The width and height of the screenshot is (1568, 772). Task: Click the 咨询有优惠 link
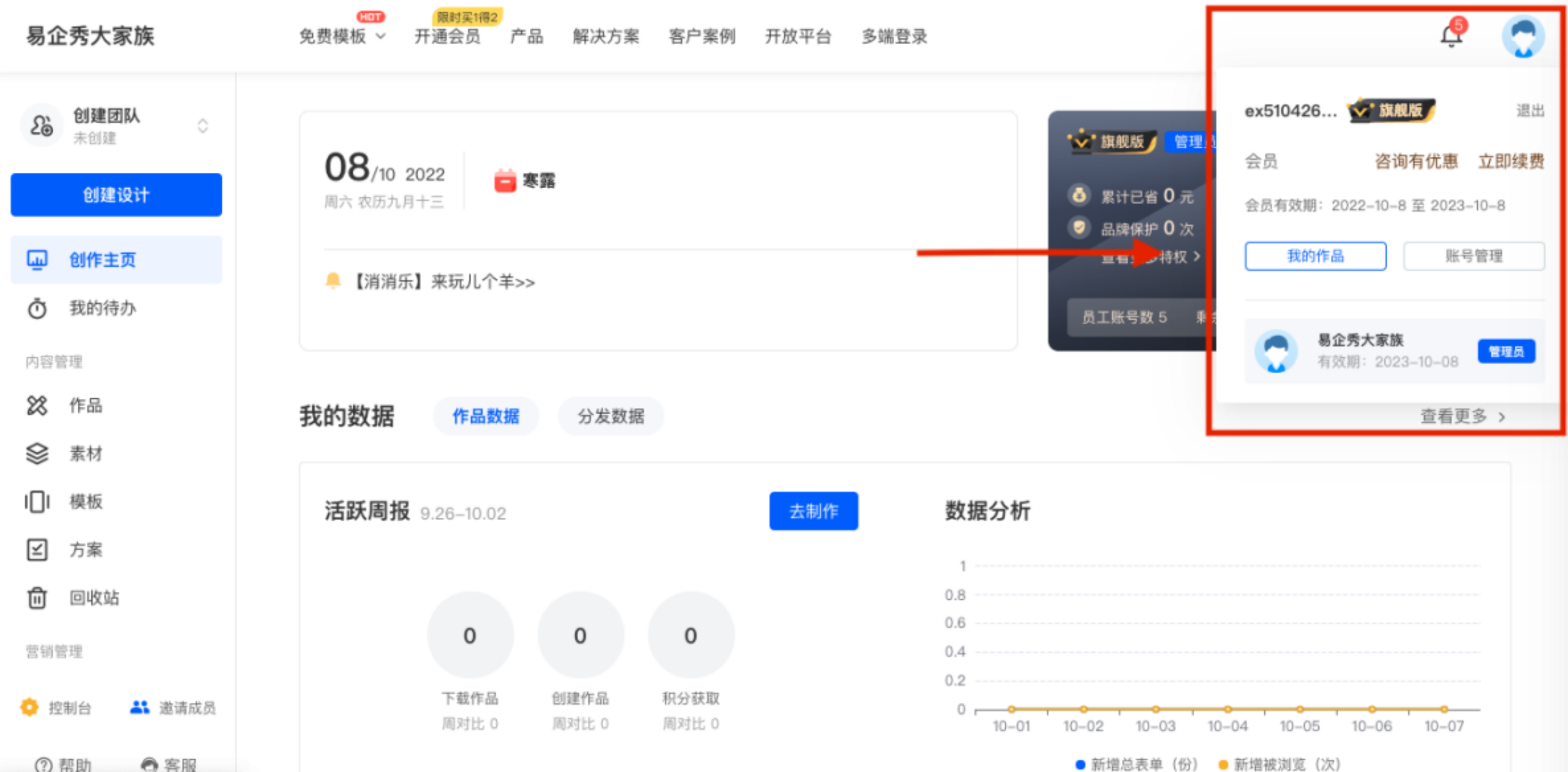pos(1416,161)
